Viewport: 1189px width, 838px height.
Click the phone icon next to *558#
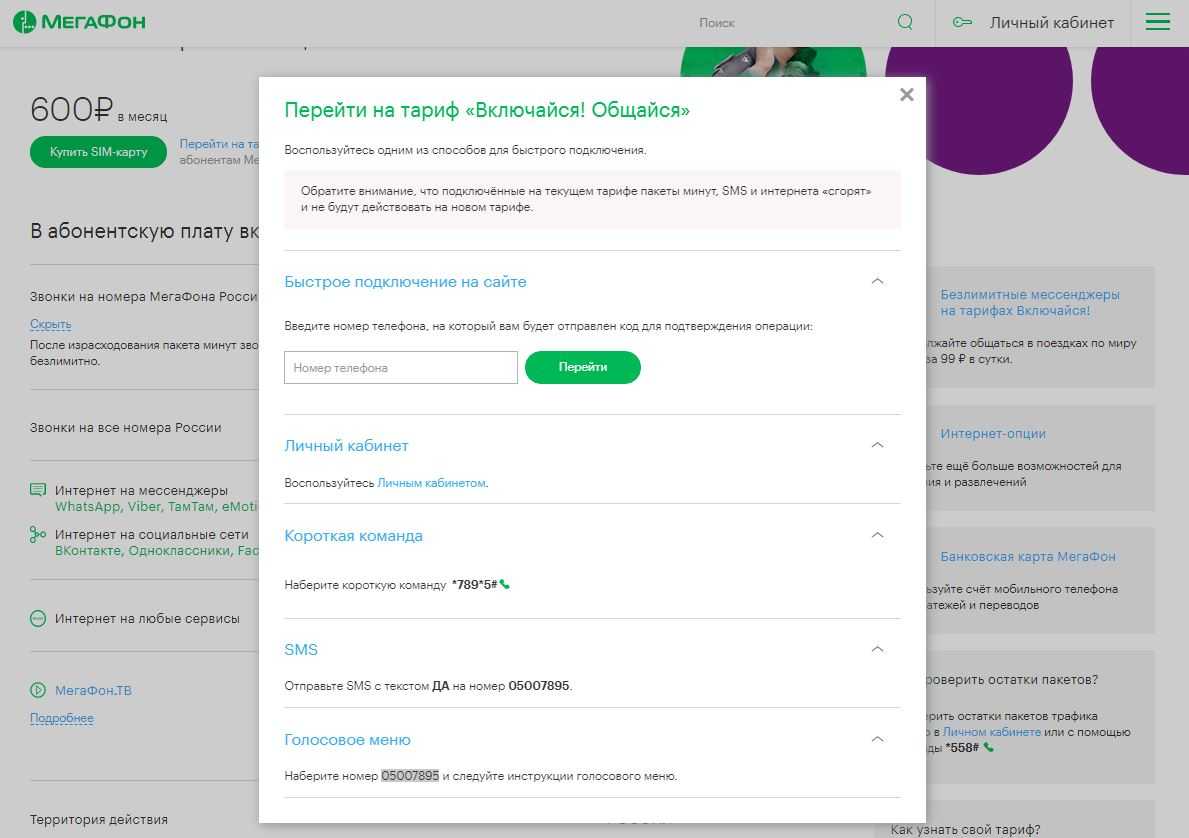[x=989, y=747]
